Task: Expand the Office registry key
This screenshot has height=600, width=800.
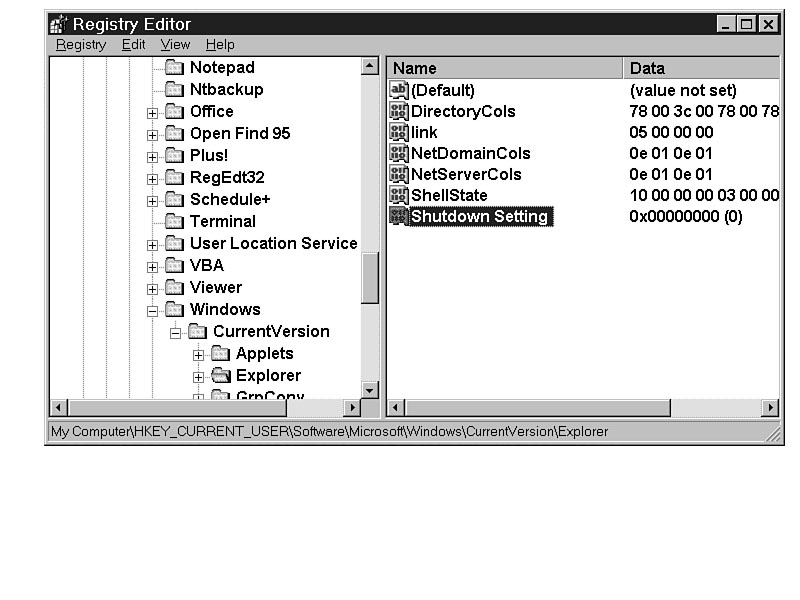Action: 152,112
